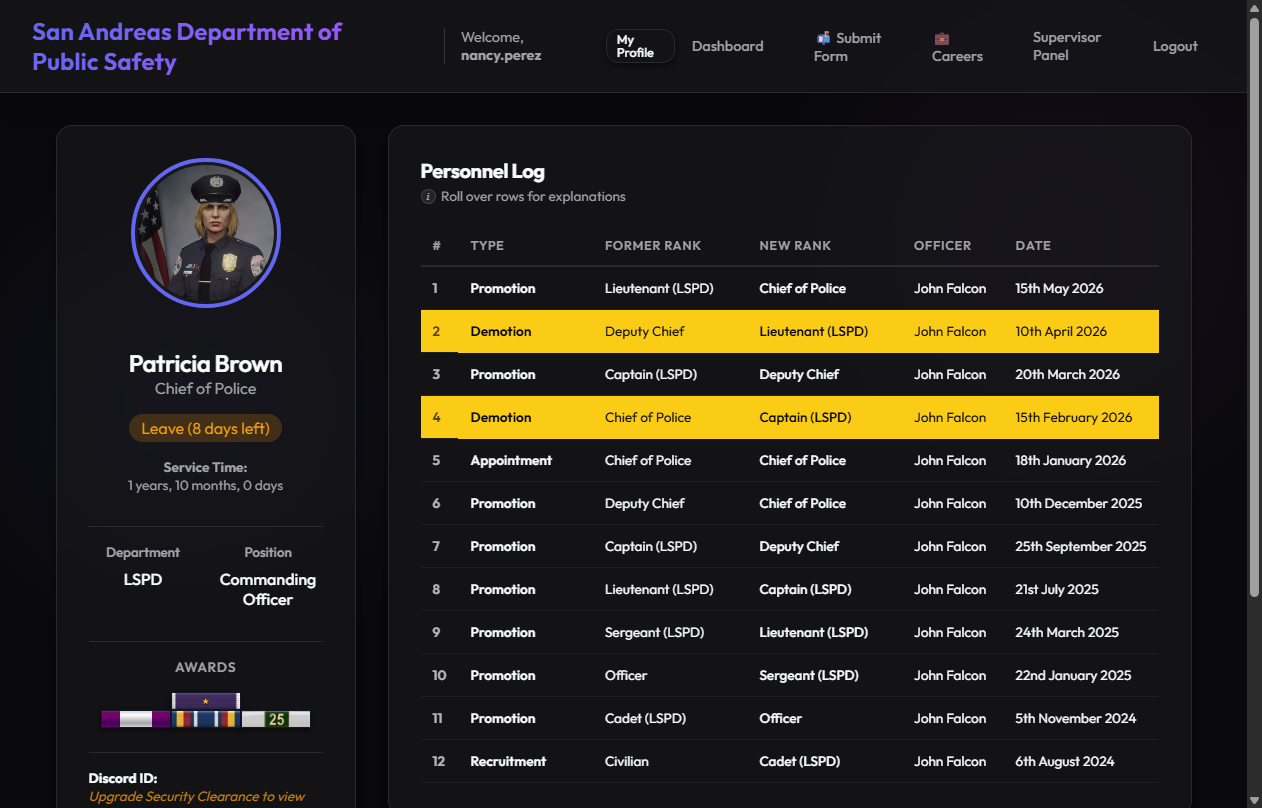This screenshot has height=808, width=1262.
Task: Click Cadet (LSPD) in row 11's Former Rank
Action: [646, 718]
